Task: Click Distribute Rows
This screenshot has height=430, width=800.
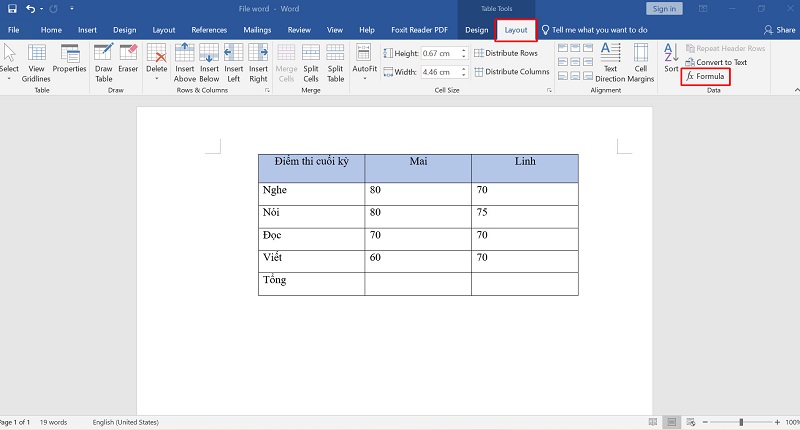Action: pyautogui.click(x=506, y=53)
